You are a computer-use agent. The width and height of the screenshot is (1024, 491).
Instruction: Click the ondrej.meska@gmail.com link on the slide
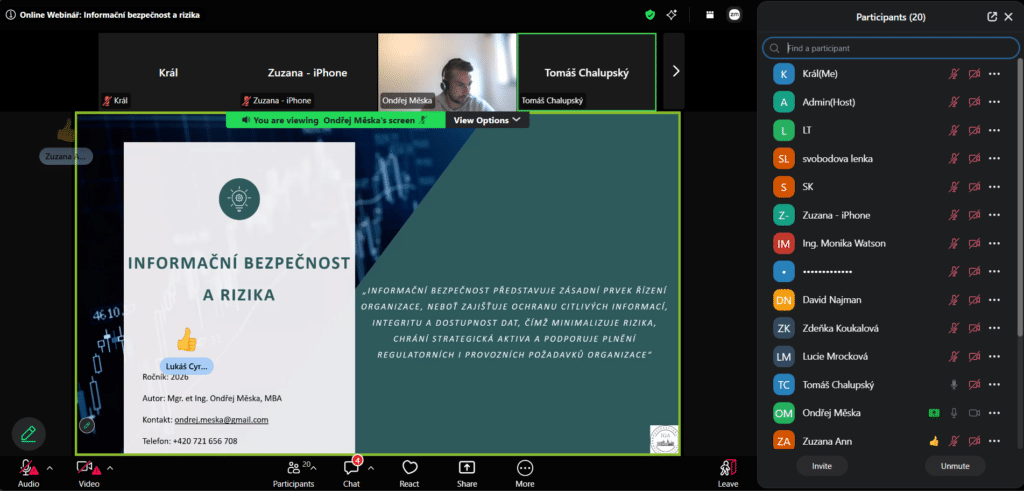click(221, 420)
